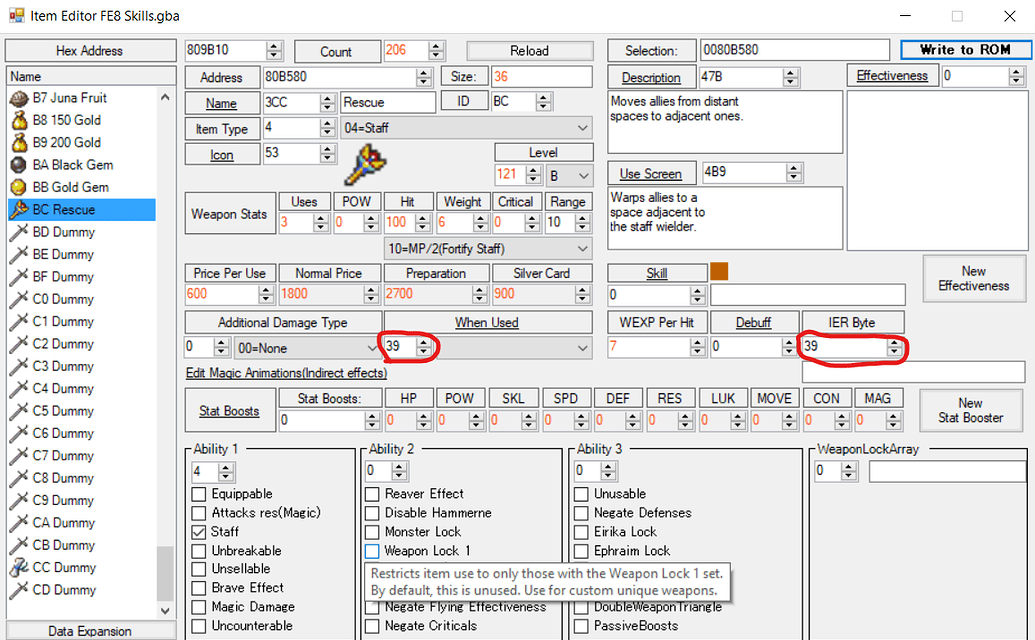Click the Rescue name text field
The image size is (1035, 640).
coord(388,102)
